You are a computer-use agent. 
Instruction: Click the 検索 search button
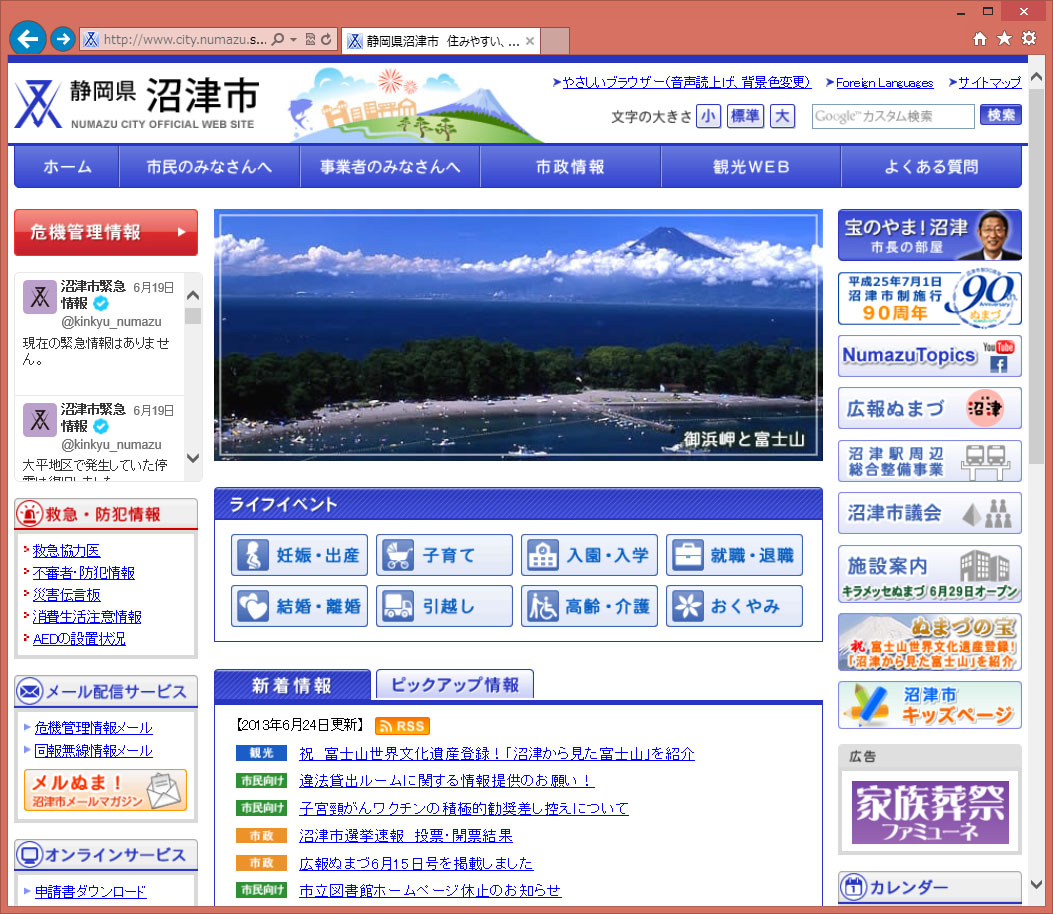[1001, 115]
